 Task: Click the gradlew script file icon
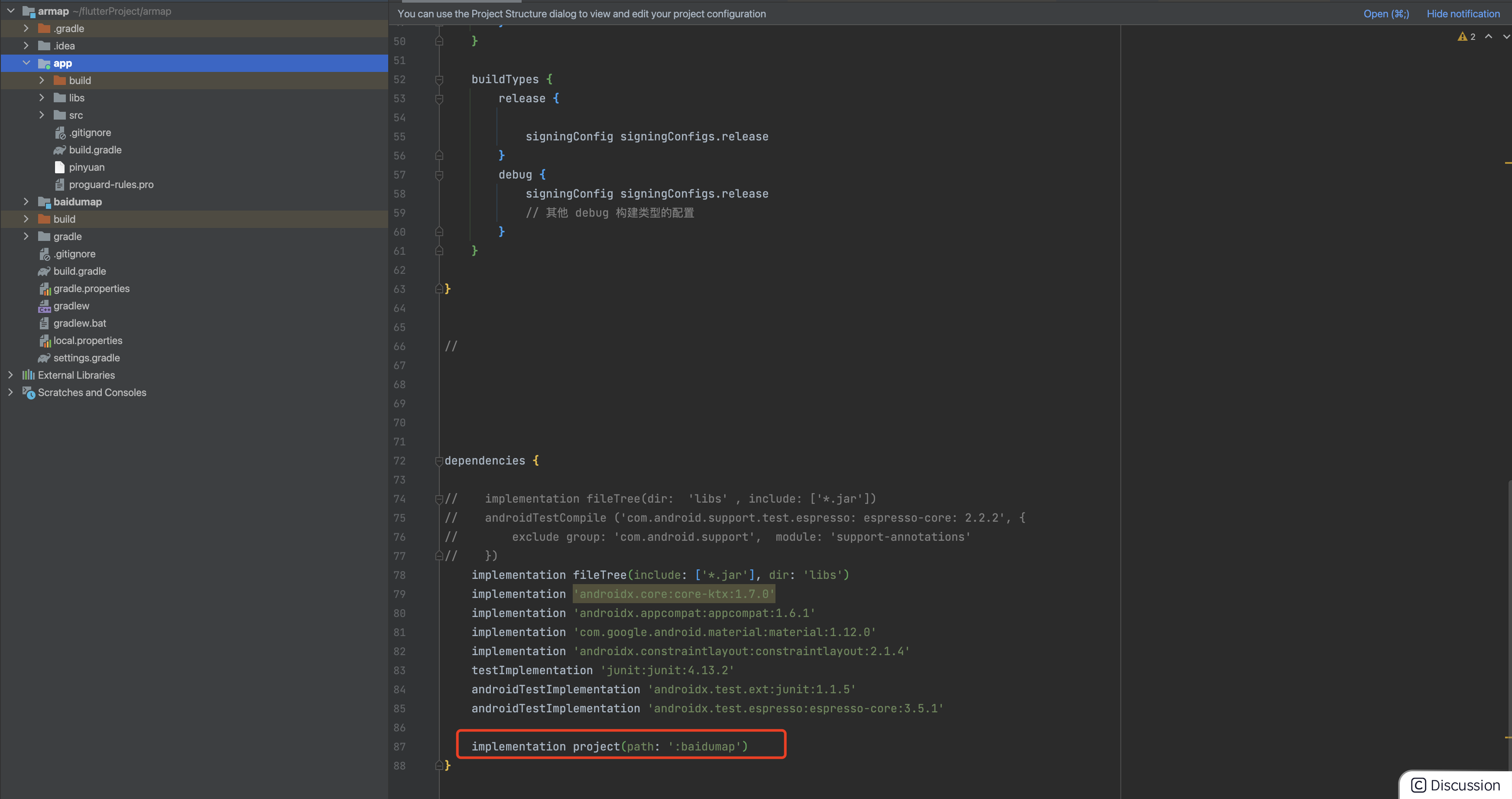point(45,306)
